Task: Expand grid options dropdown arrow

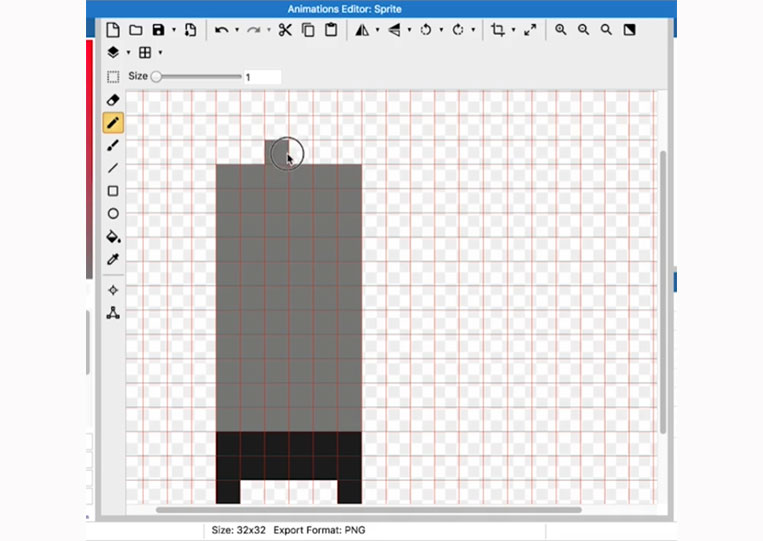Action: 160,53
